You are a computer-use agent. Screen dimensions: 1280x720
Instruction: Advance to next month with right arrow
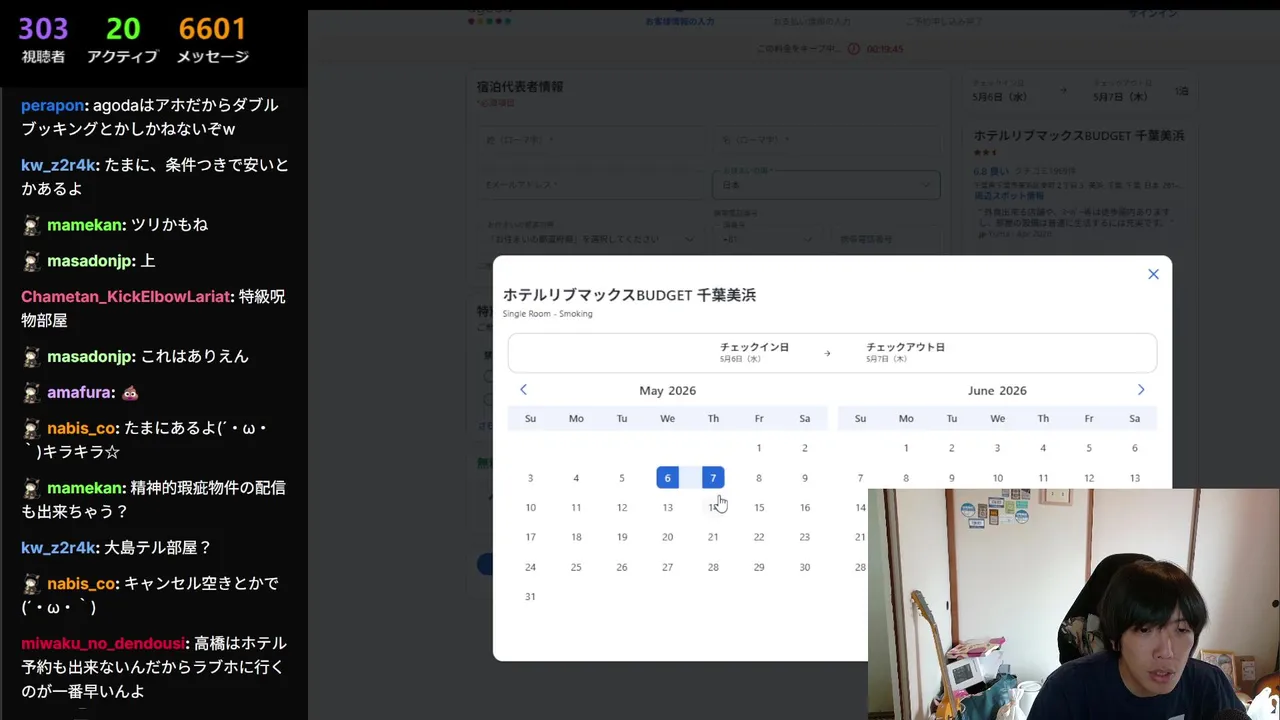1141,390
